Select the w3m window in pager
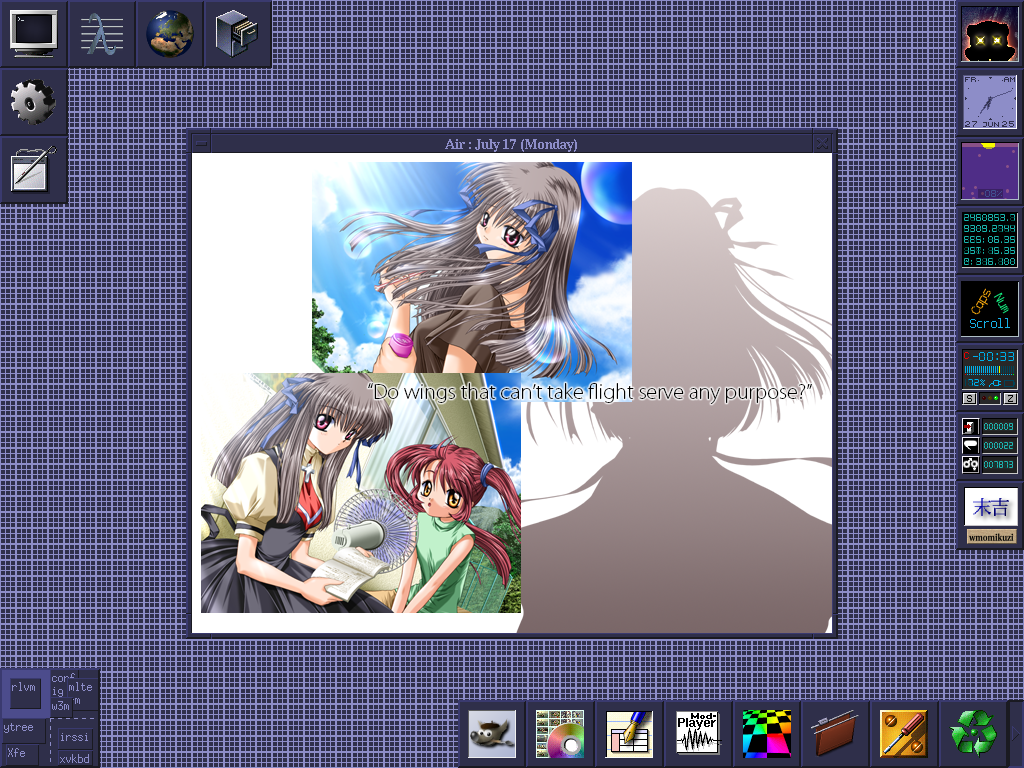This screenshot has width=1024, height=768. click(60, 706)
